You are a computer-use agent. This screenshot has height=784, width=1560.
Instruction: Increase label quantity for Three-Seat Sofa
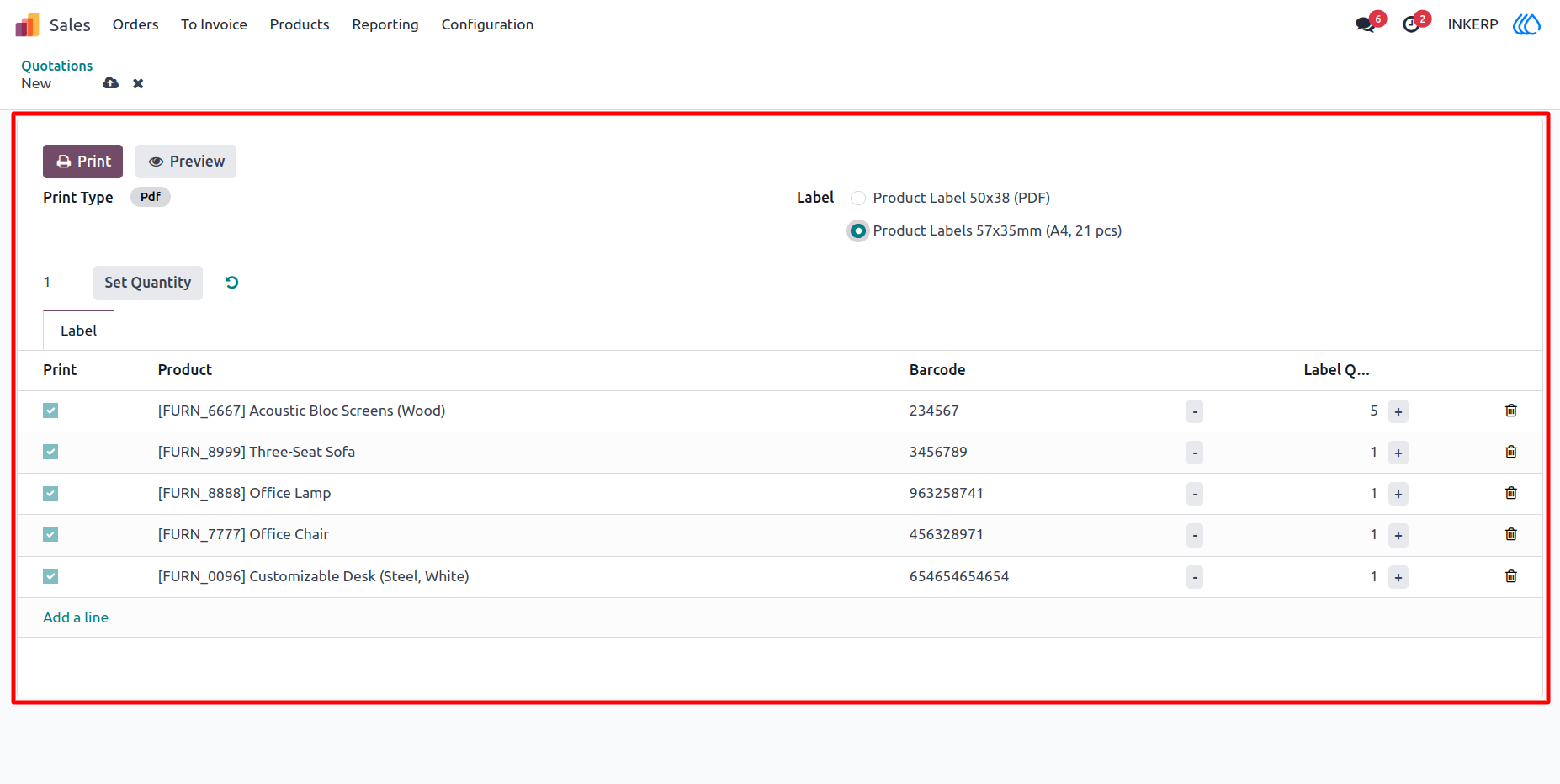point(1398,453)
